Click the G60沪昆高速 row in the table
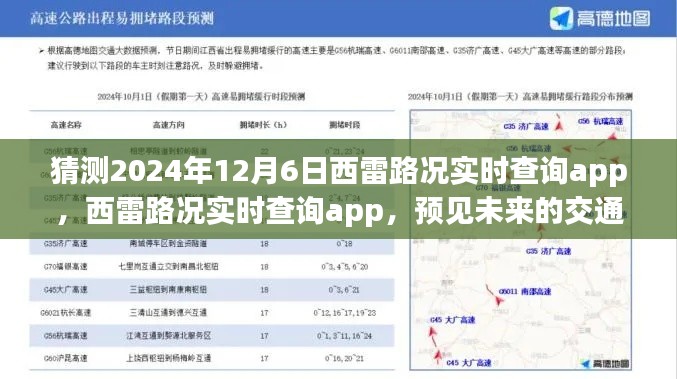This screenshot has height=379, width=677. tap(212, 358)
